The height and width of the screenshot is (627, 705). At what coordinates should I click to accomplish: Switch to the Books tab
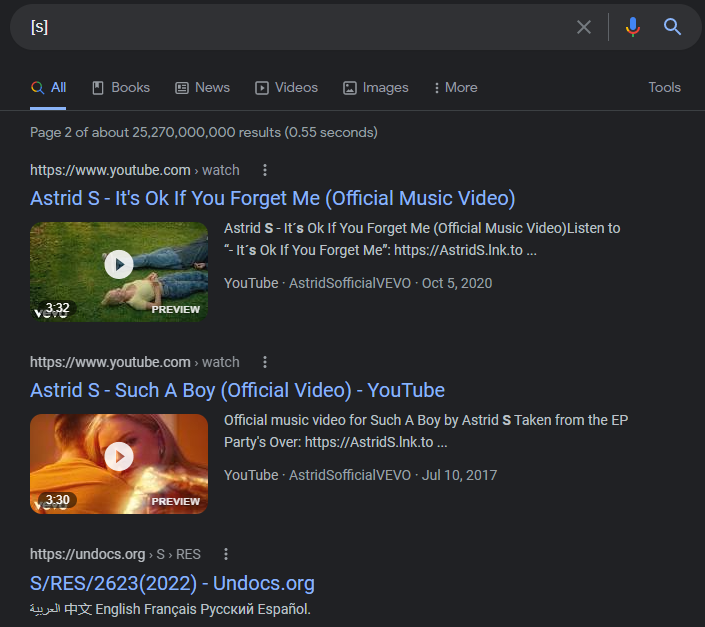[121, 88]
